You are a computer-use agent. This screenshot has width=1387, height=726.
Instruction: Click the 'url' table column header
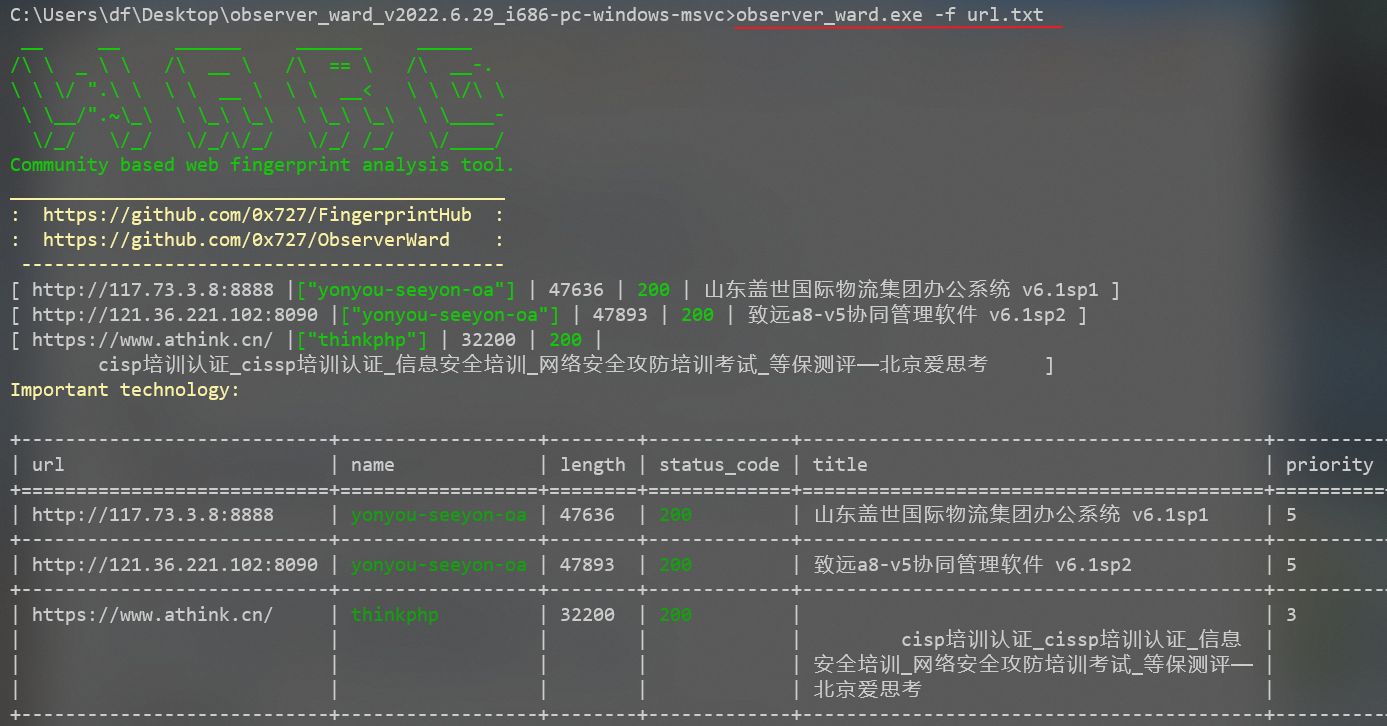click(x=48, y=465)
